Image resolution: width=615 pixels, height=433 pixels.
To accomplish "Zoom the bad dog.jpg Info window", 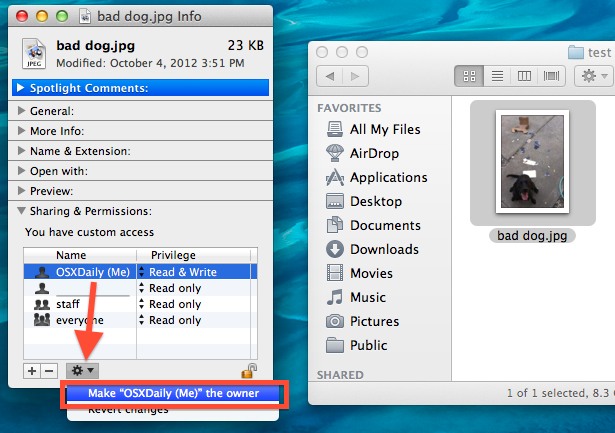I will [x=62, y=16].
